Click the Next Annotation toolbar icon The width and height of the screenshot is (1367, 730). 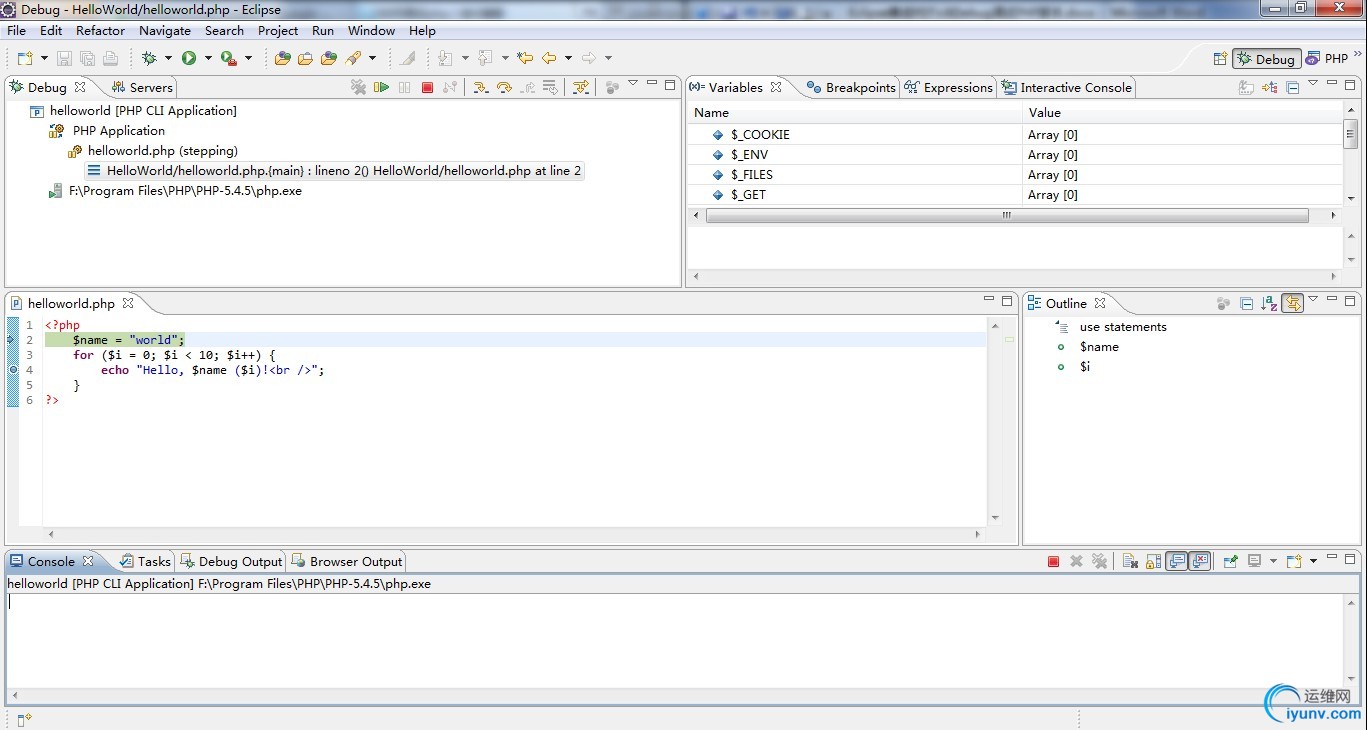(x=445, y=58)
